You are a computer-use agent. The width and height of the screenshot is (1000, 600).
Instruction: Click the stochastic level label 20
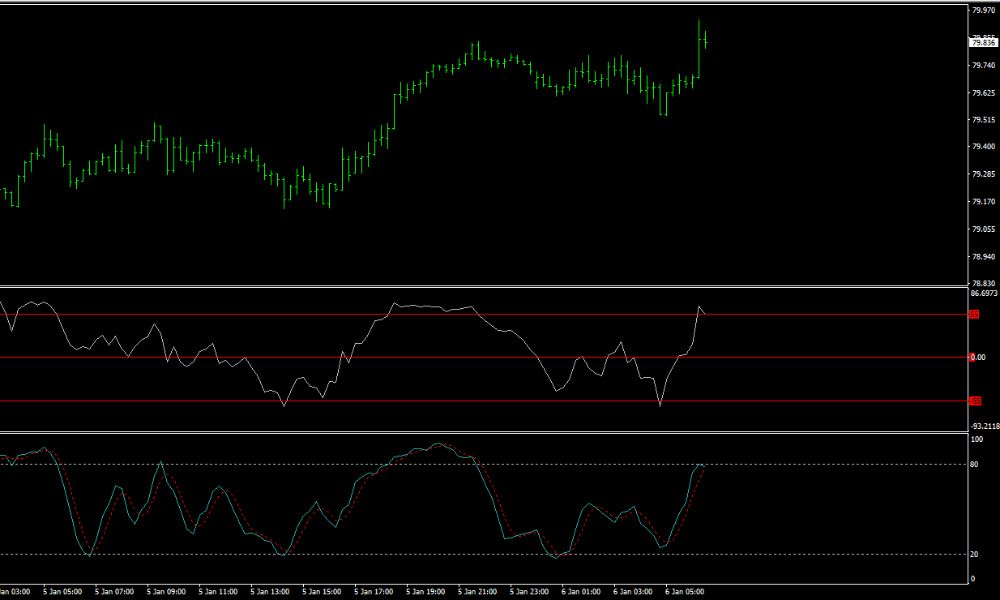tap(974, 555)
